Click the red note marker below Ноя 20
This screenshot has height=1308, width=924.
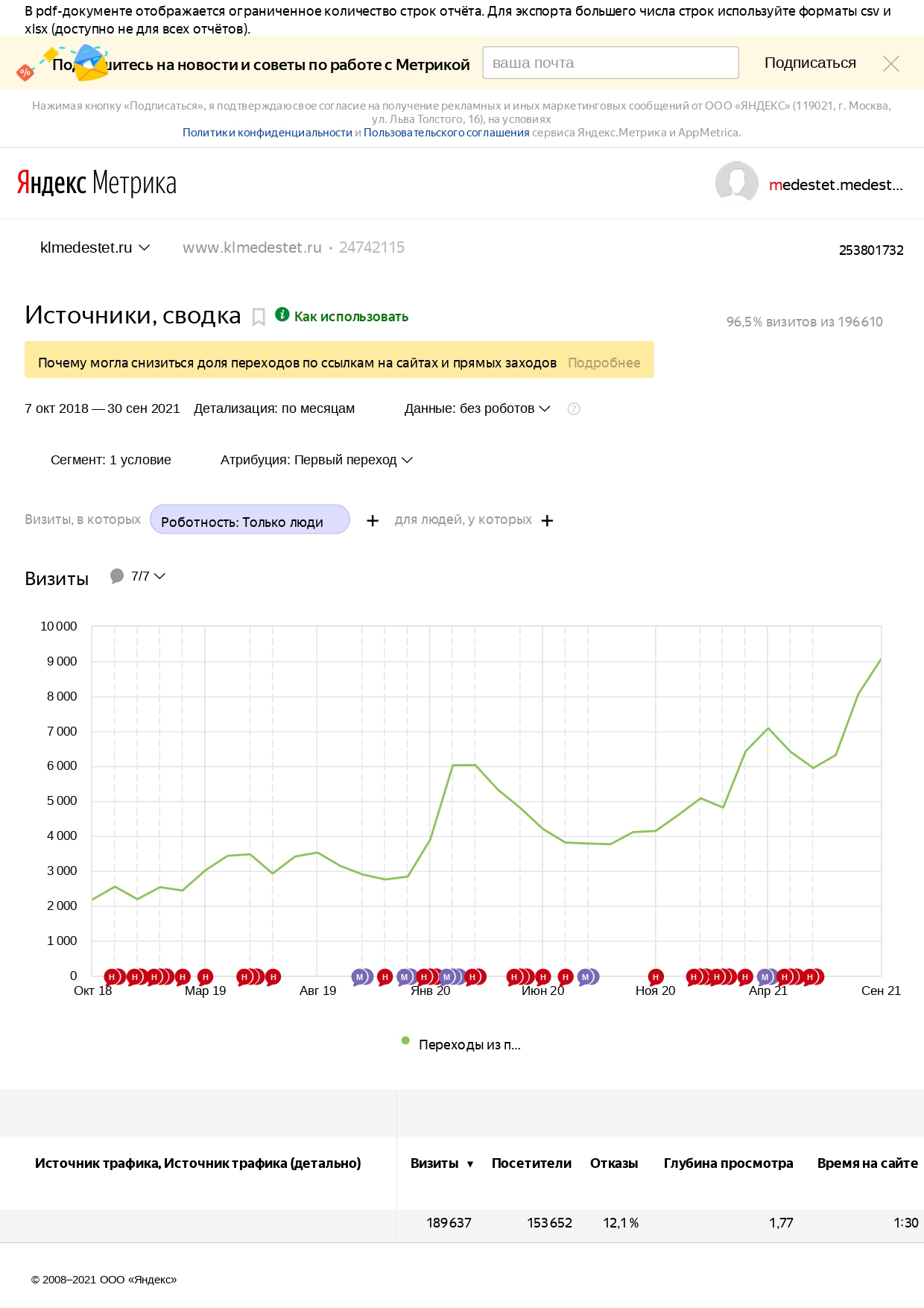point(656,976)
